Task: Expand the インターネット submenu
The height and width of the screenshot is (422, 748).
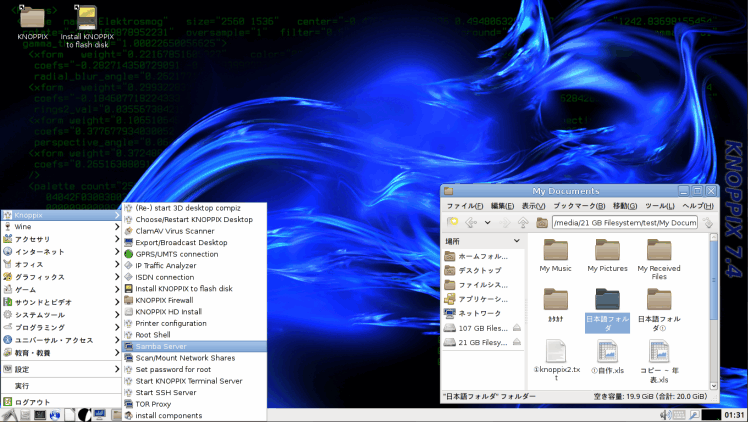Action: [61, 252]
